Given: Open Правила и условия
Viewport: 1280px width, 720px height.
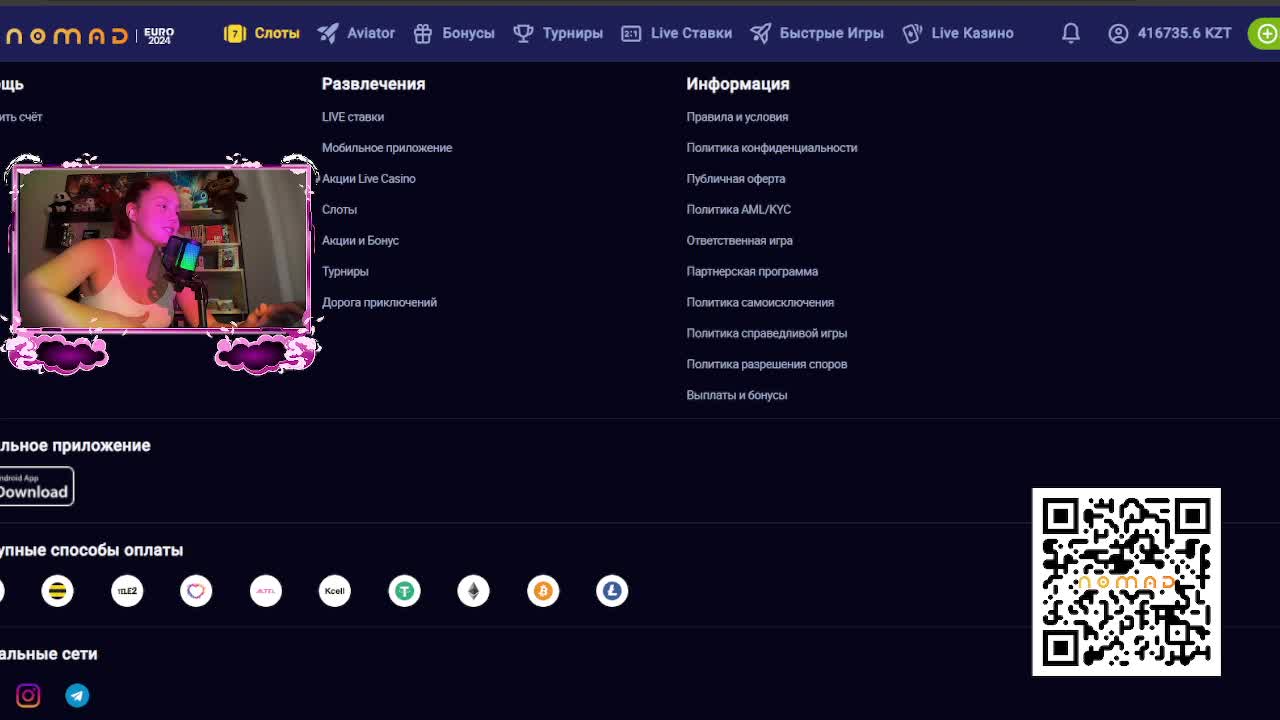Looking at the screenshot, I should (x=737, y=117).
